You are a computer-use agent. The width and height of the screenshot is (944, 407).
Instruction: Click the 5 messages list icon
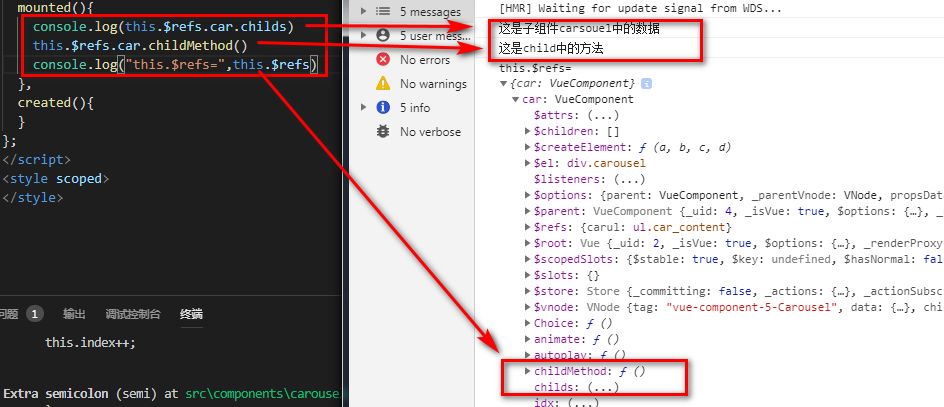[x=382, y=12]
